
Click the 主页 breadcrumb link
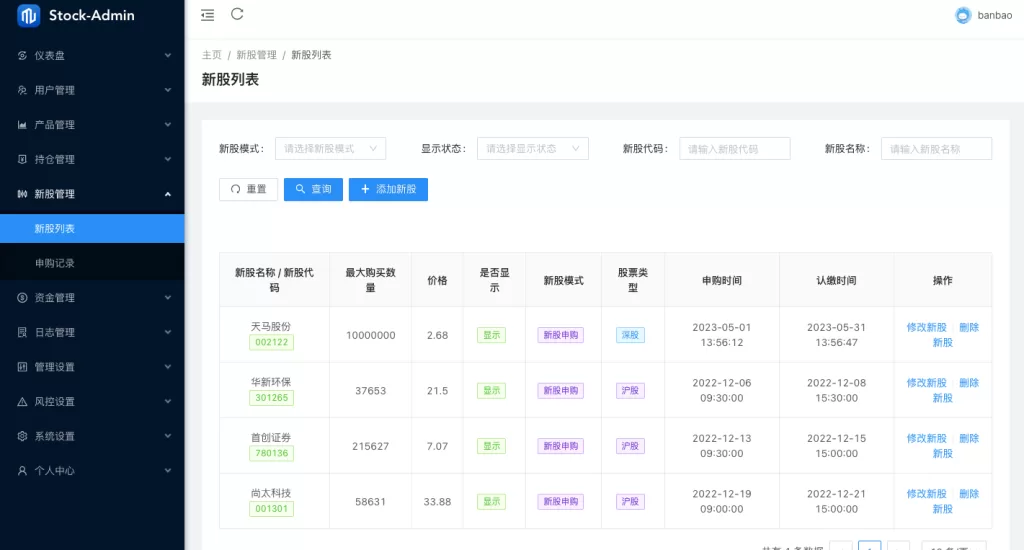(x=212, y=55)
